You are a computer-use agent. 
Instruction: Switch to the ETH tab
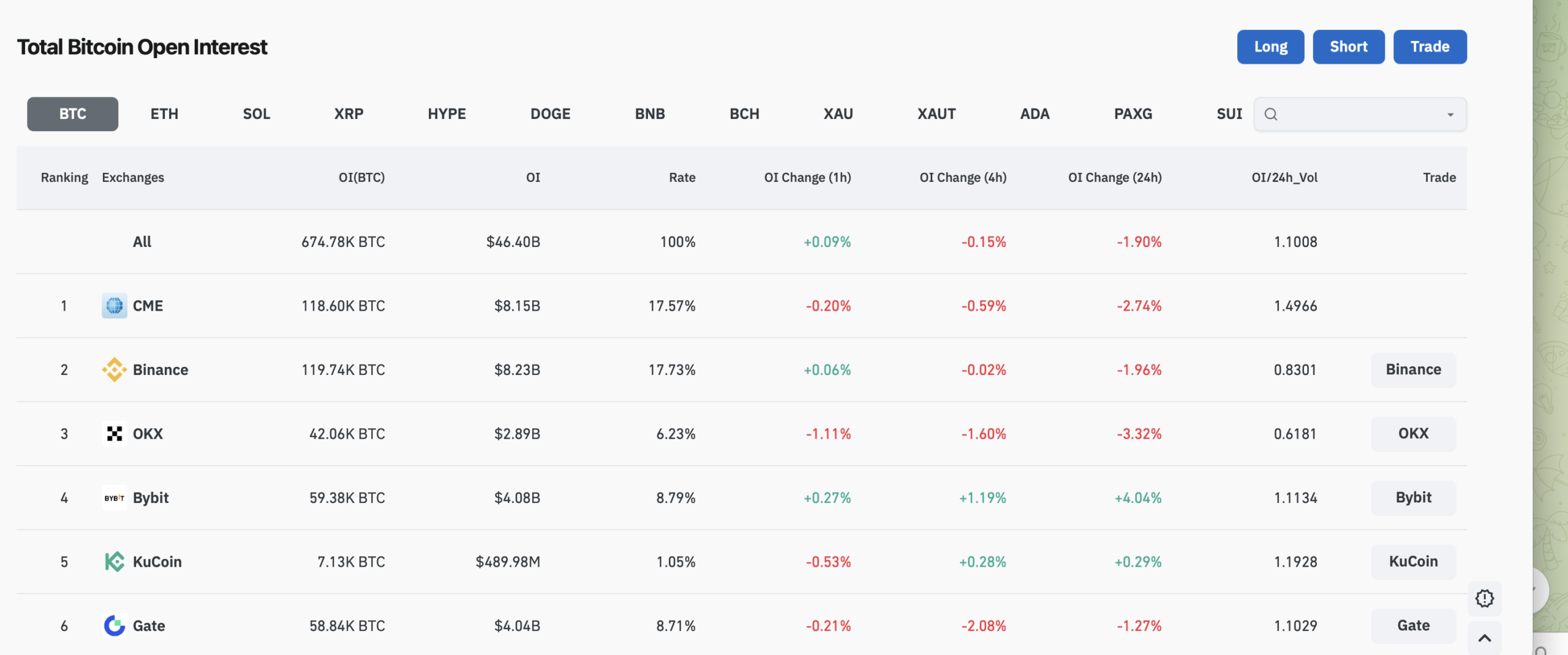(164, 113)
